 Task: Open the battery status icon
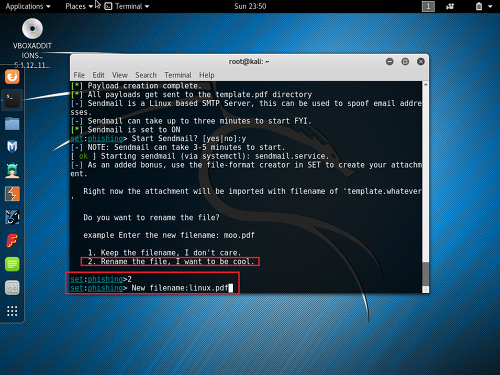pyautogui.click(x=479, y=6)
